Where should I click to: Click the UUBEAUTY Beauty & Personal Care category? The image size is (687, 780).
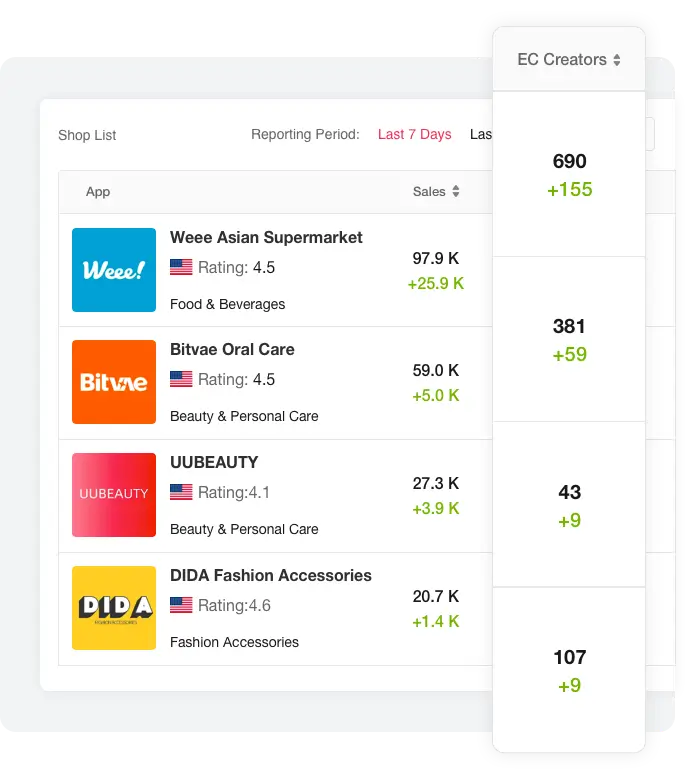(x=244, y=529)
